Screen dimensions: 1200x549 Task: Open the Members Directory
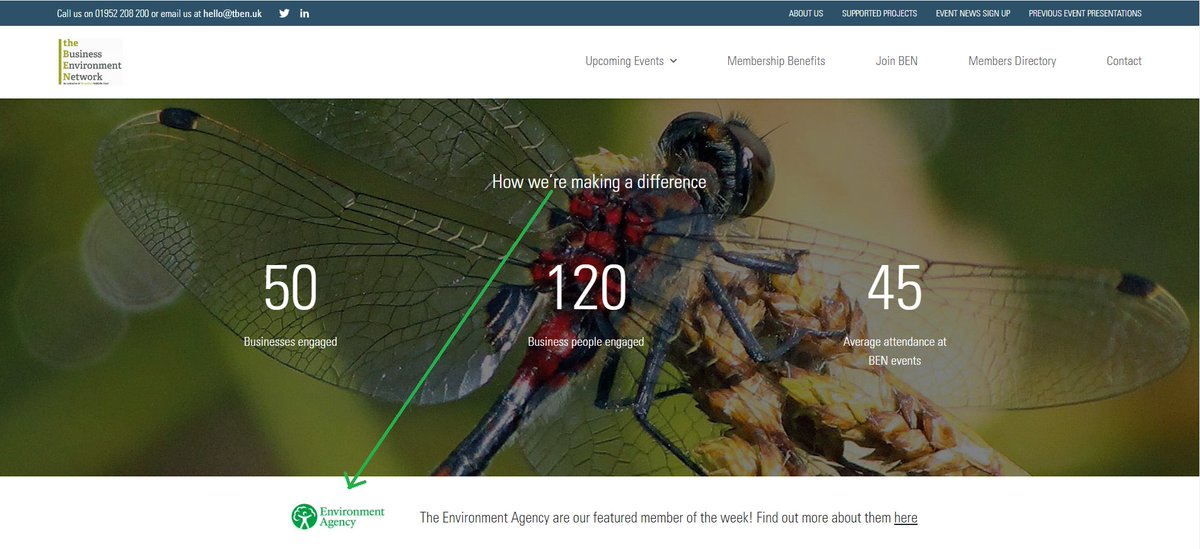pos(1012,61)
